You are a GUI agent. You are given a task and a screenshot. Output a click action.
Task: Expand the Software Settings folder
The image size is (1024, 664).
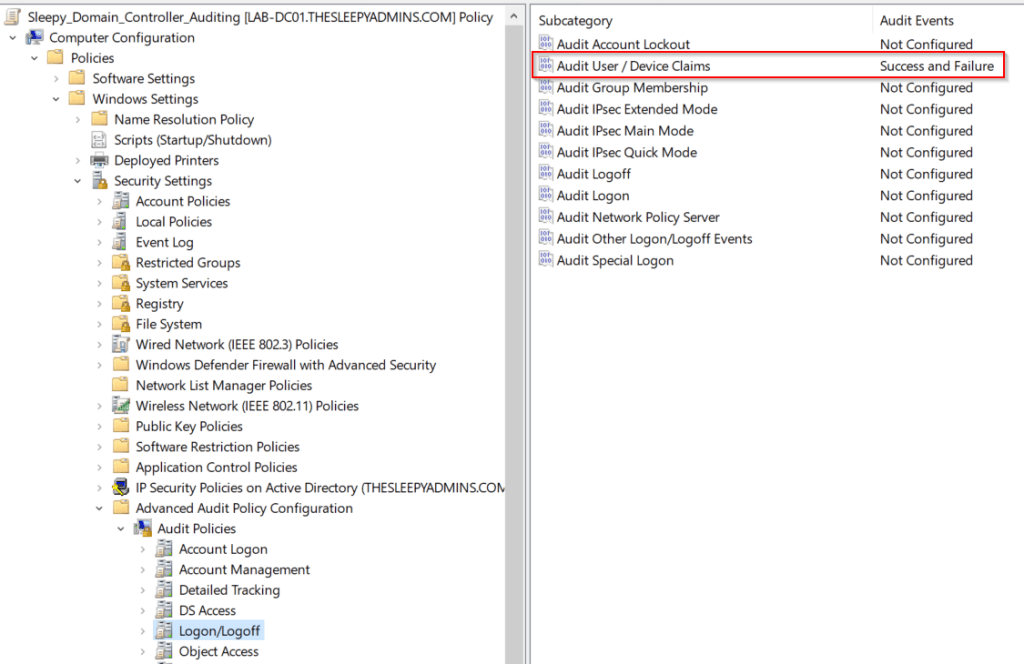click(57, 79)
